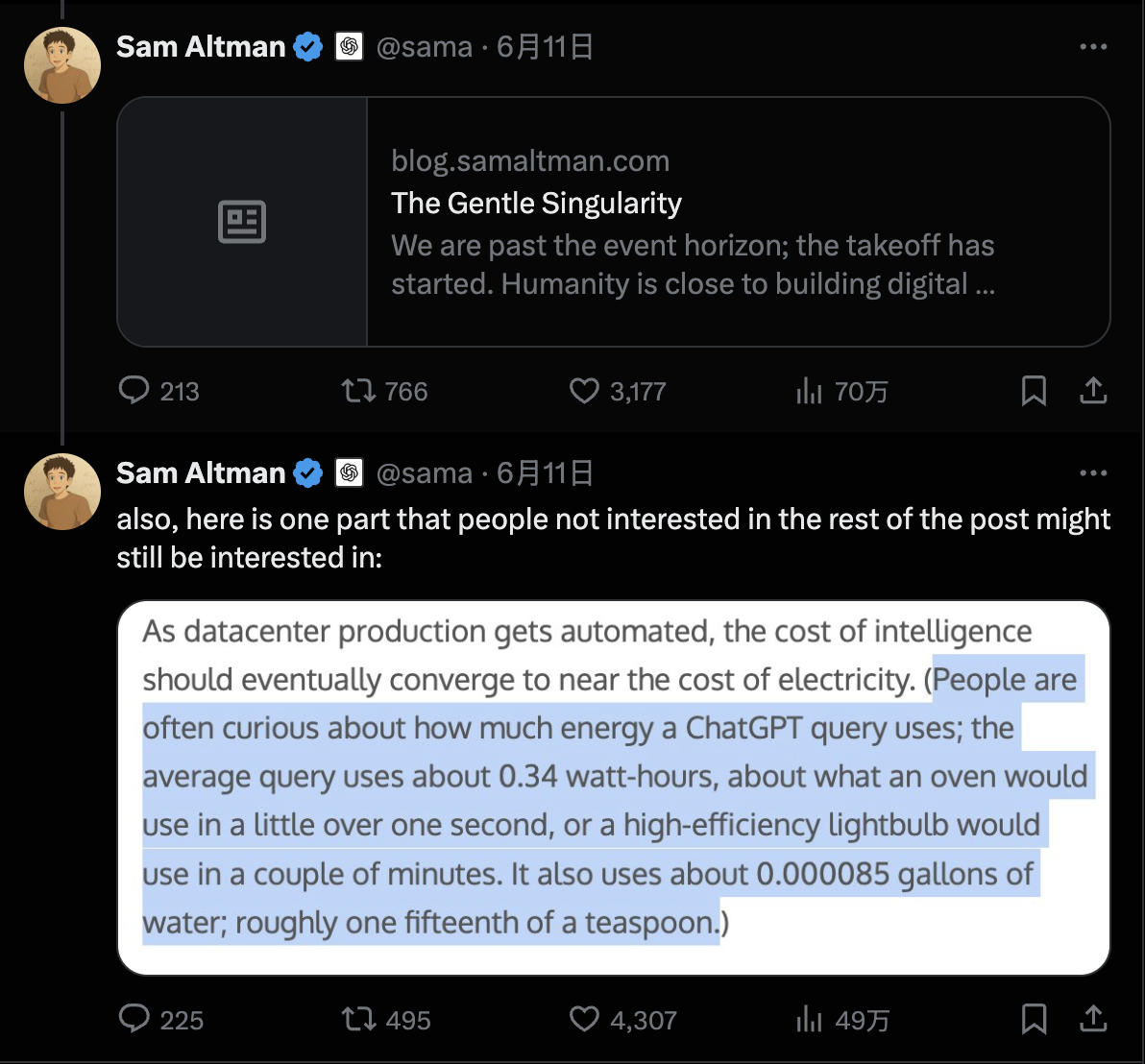Click the 6月11日 timestamp on the second tweet
This screenshot has height=1064, width=1145.
[544, 472]
